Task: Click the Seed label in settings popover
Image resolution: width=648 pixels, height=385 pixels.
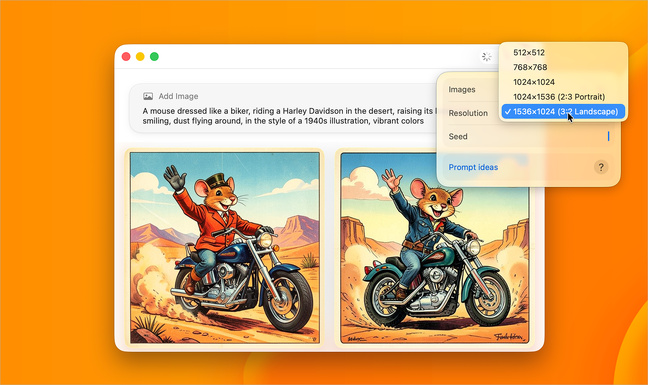Action: [x=458, y=136]
